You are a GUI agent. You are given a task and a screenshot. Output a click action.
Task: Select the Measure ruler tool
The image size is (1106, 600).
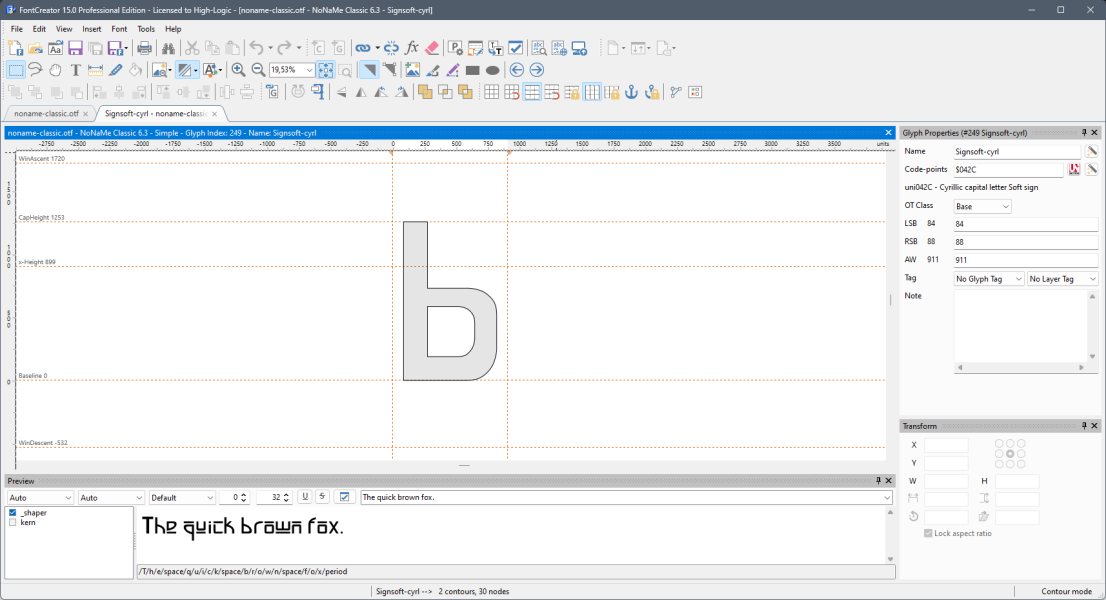(x=95, y=70)
